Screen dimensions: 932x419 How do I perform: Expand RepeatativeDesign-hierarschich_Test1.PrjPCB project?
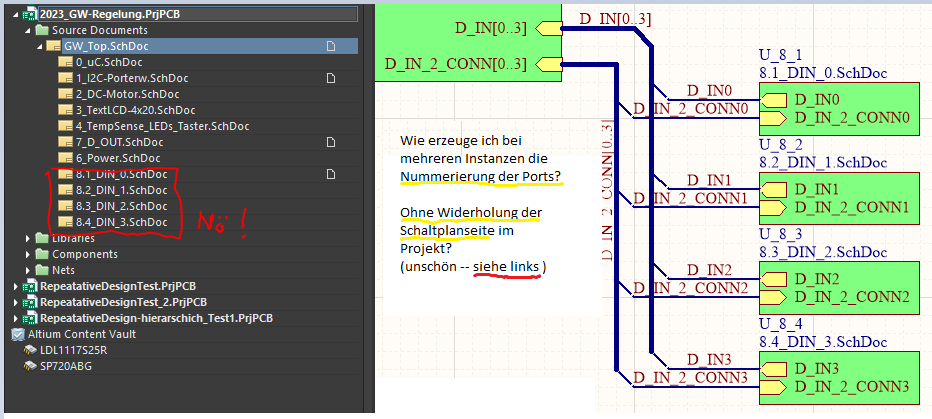pos(15,319)
